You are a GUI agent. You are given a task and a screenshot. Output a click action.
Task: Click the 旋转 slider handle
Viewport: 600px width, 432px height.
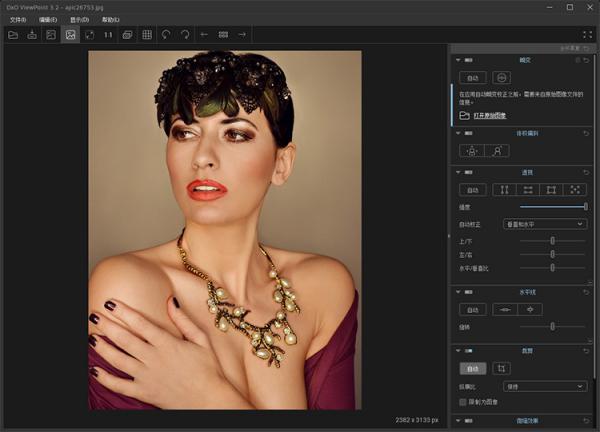pyautogui.click(x=552, y=327)
